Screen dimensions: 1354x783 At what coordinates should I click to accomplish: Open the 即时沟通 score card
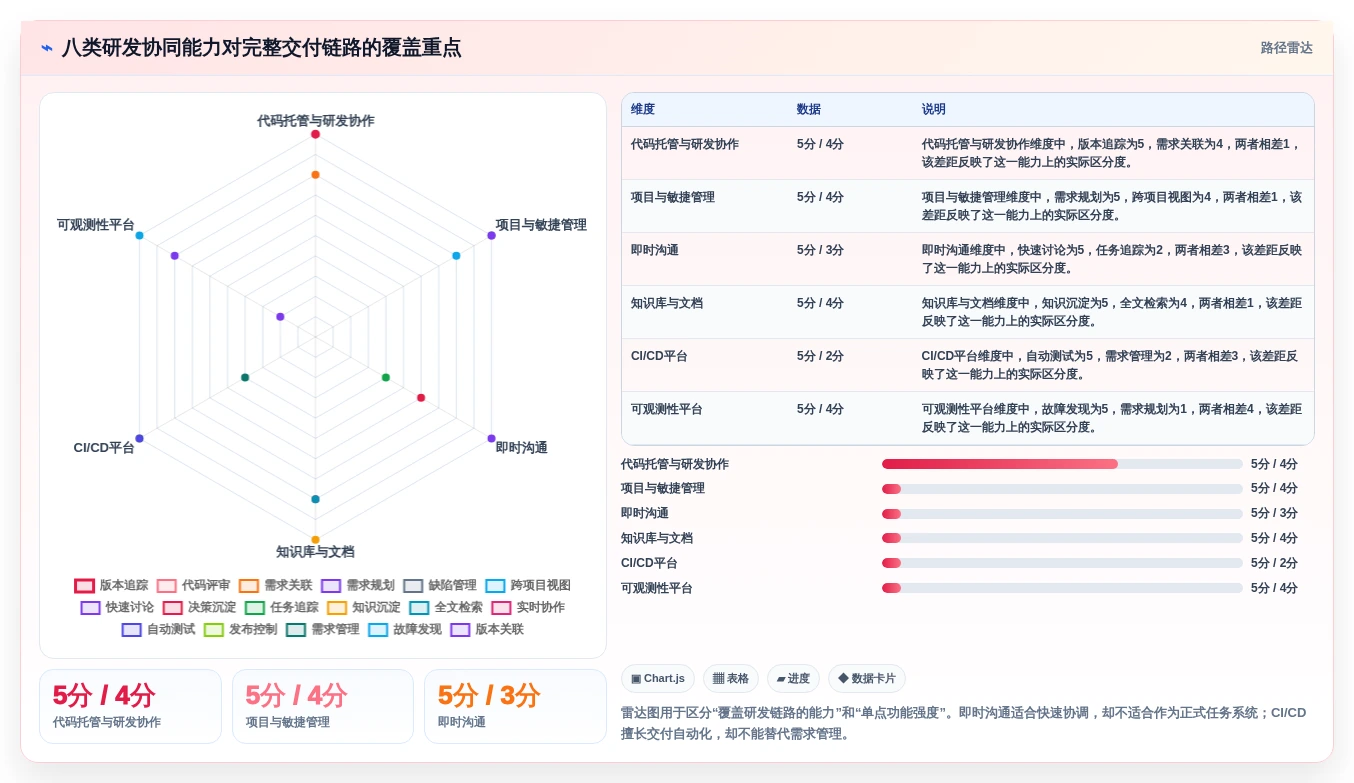coord(515,706)
